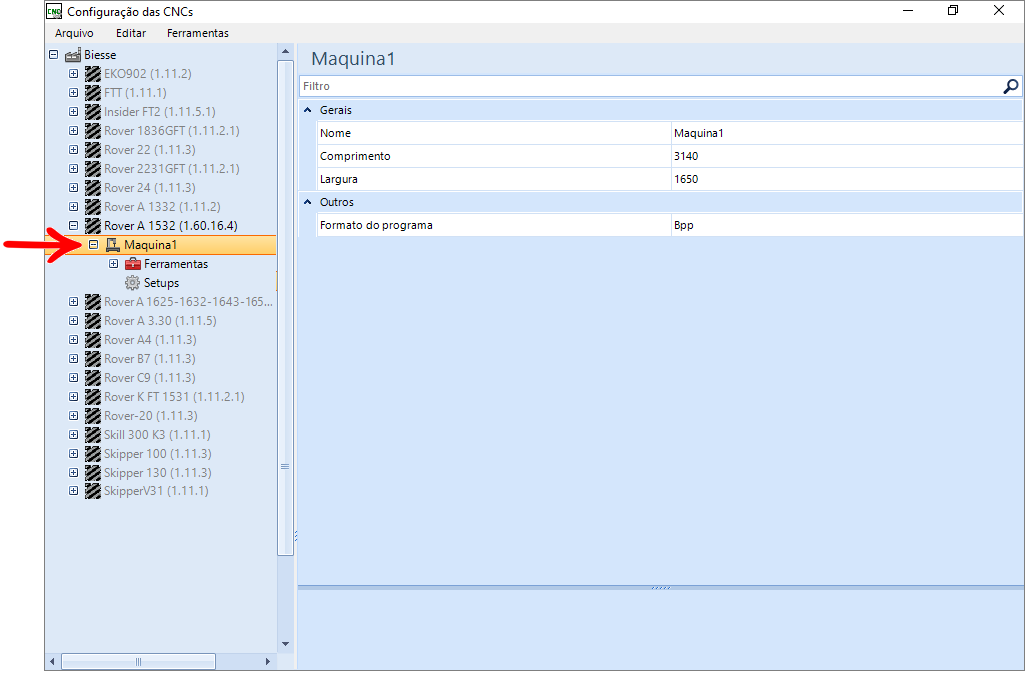Click the Rover A4 machine icon
This screenshot has width=1032, height=675.
coord(93,340)
